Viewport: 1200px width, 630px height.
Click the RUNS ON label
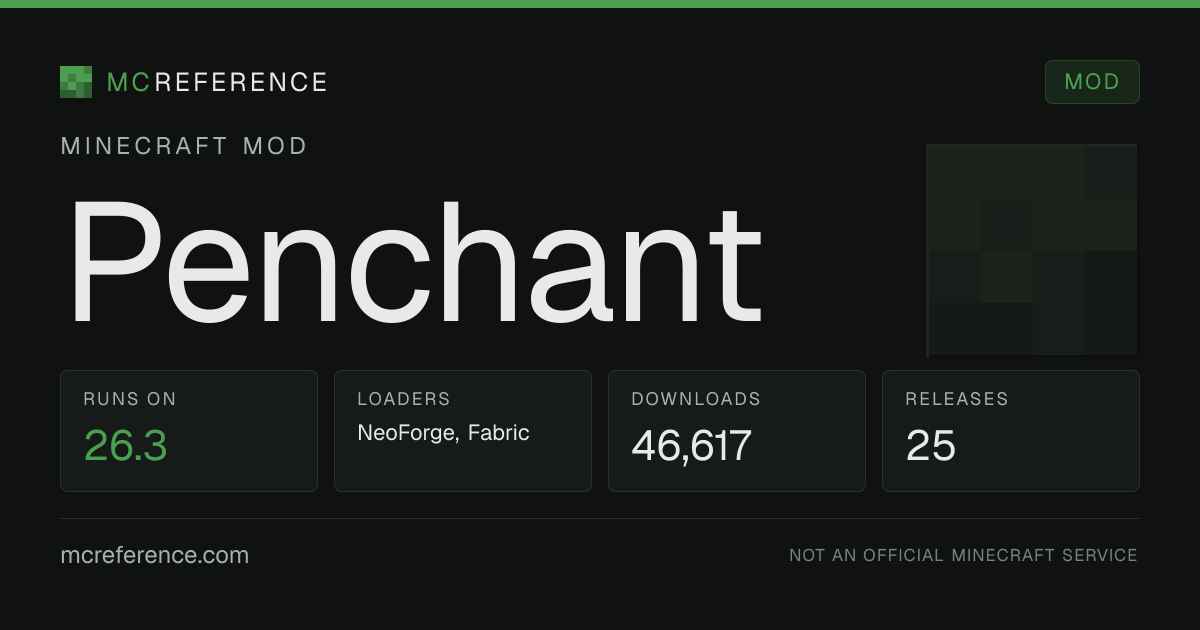[x=130, y=399]
